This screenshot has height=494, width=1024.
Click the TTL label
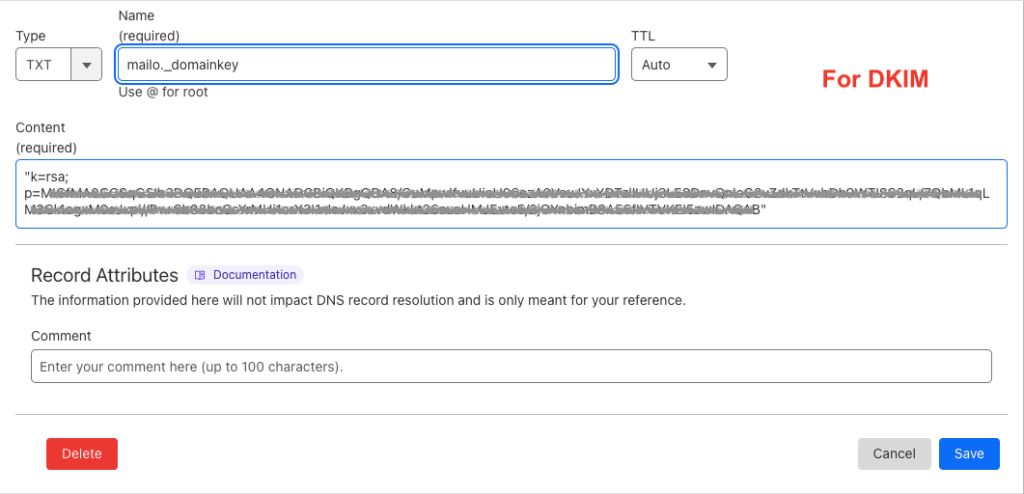click(643, 36)
